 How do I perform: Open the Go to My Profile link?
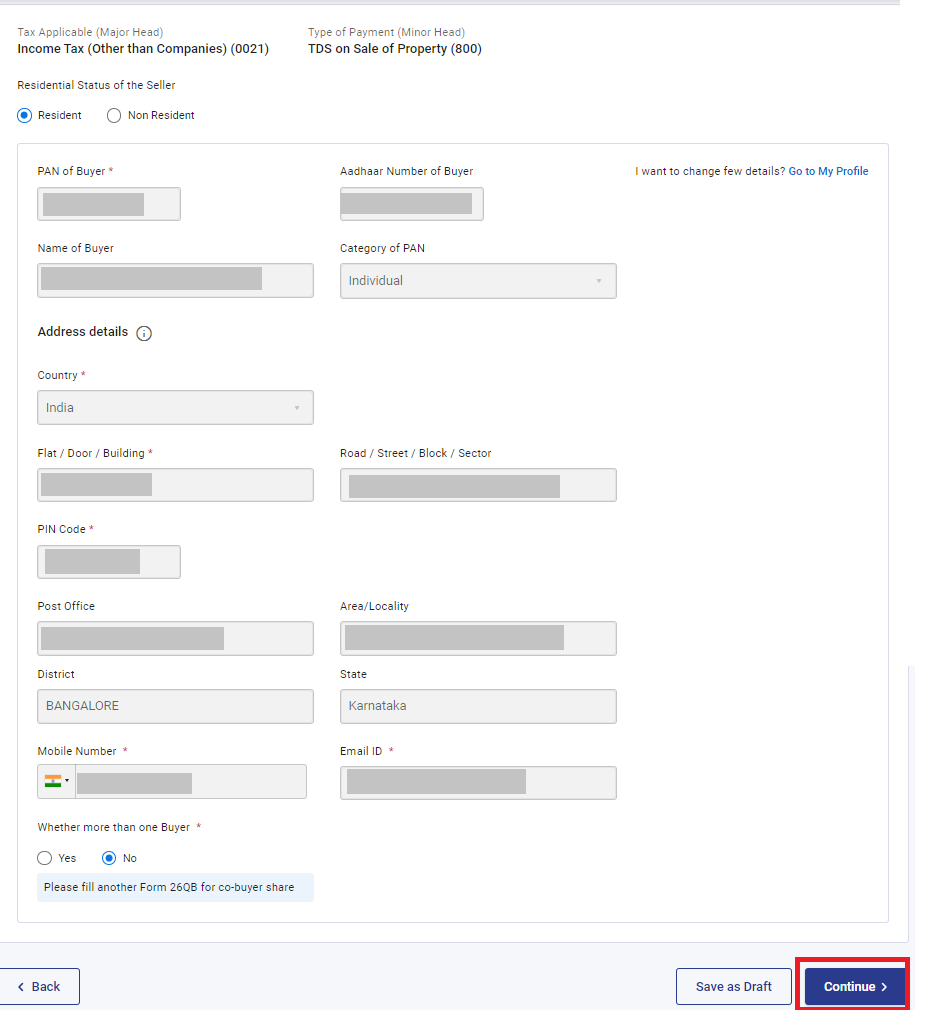pyautogui.click(x=828, y=171)
